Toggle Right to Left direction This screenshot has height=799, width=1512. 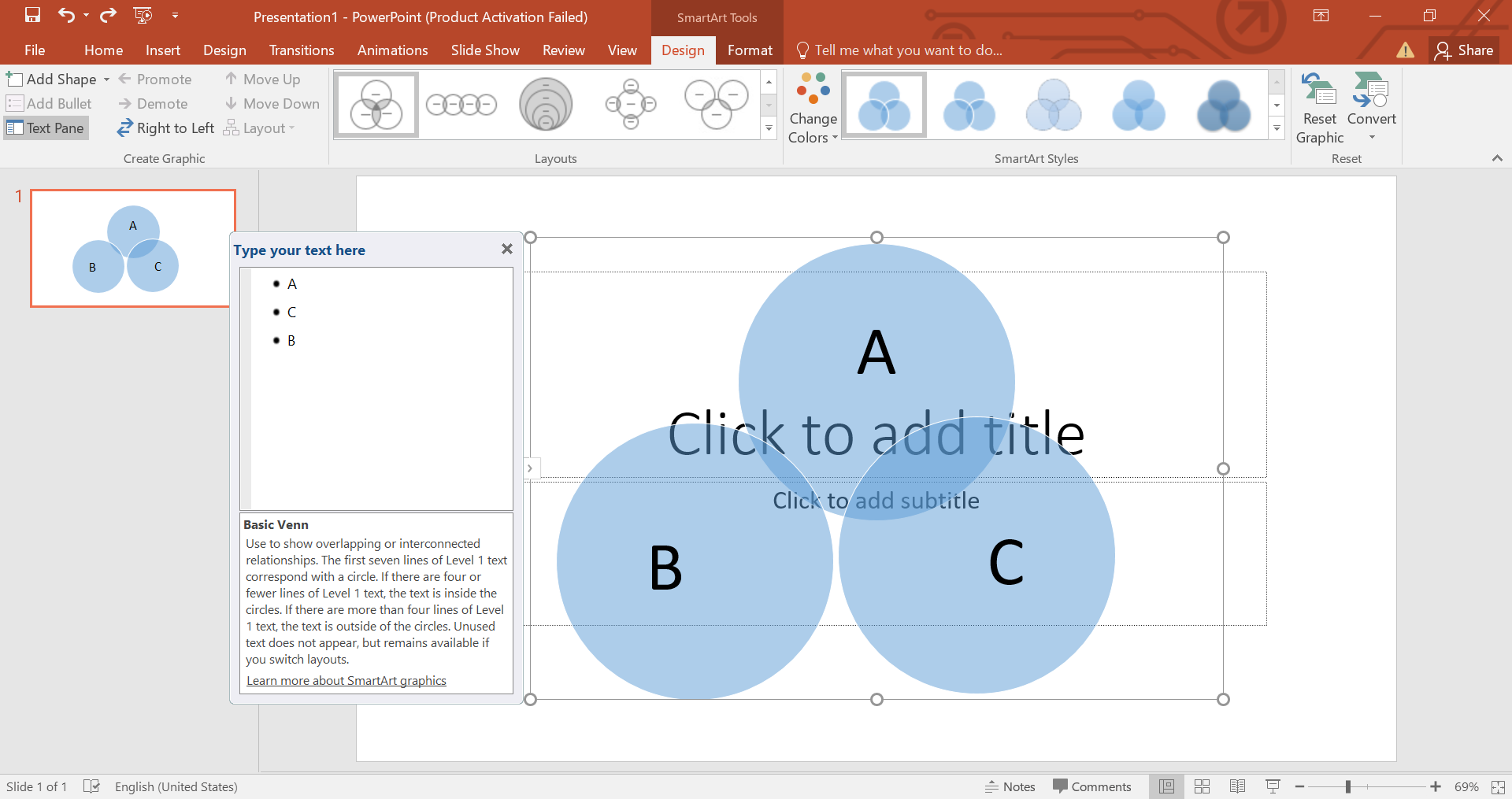tap(165, 128)
